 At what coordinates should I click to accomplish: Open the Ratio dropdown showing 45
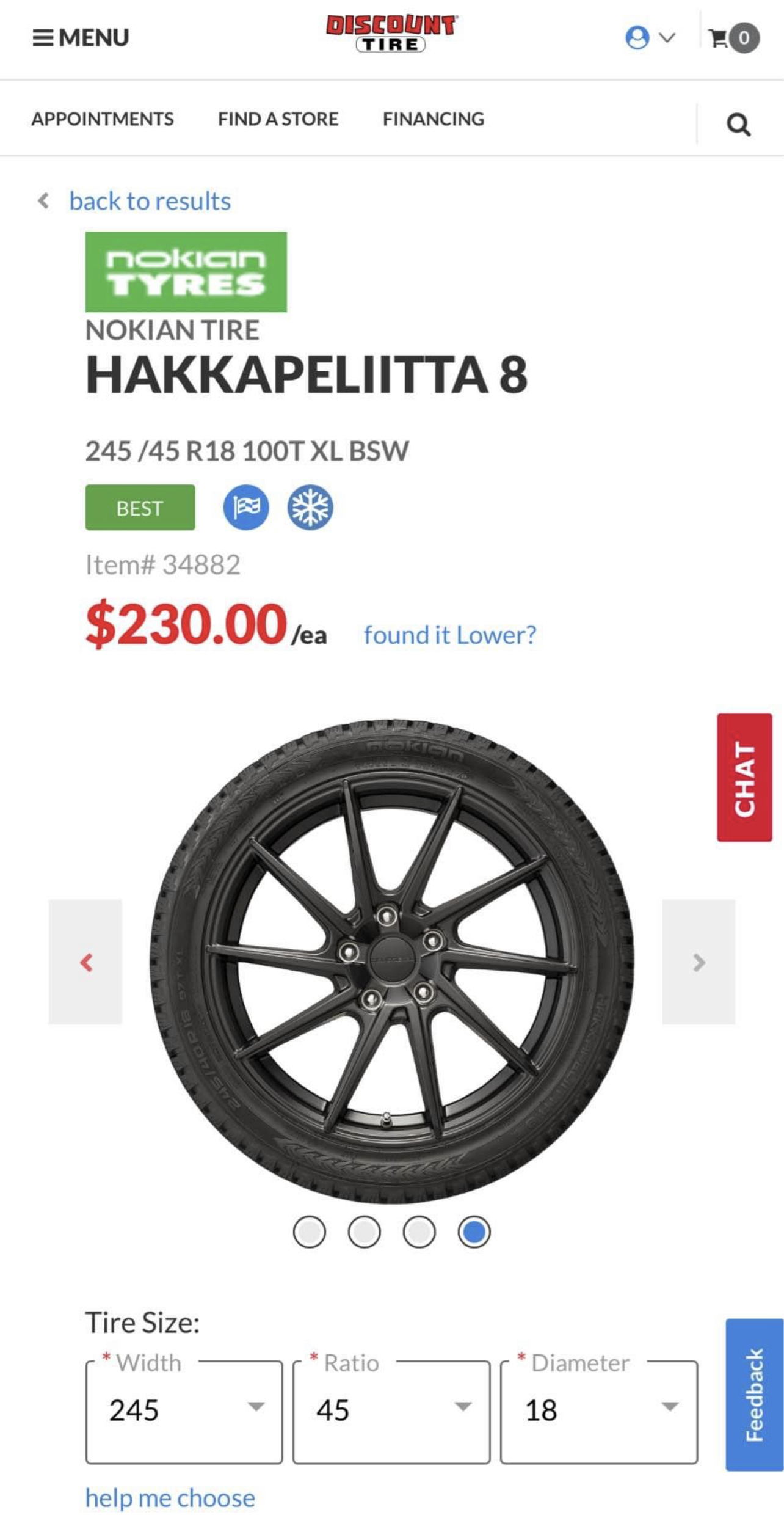(x=391, y=1411)
